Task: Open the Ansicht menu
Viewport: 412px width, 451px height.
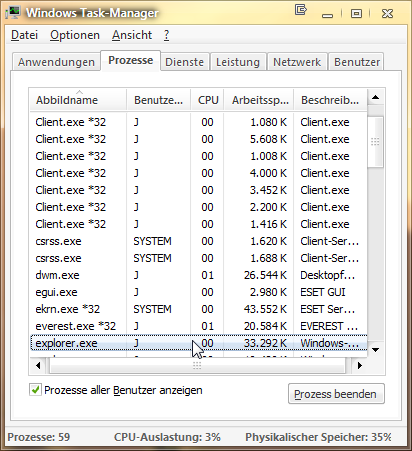Action: 132,35
